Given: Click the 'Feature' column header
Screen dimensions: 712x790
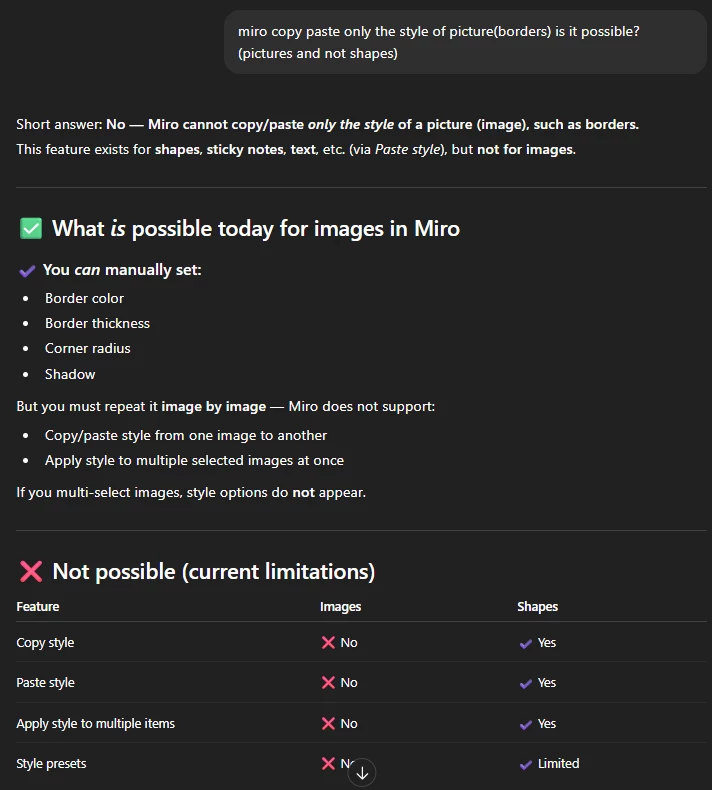Looking at the screenshot, I should click(38, 607).
